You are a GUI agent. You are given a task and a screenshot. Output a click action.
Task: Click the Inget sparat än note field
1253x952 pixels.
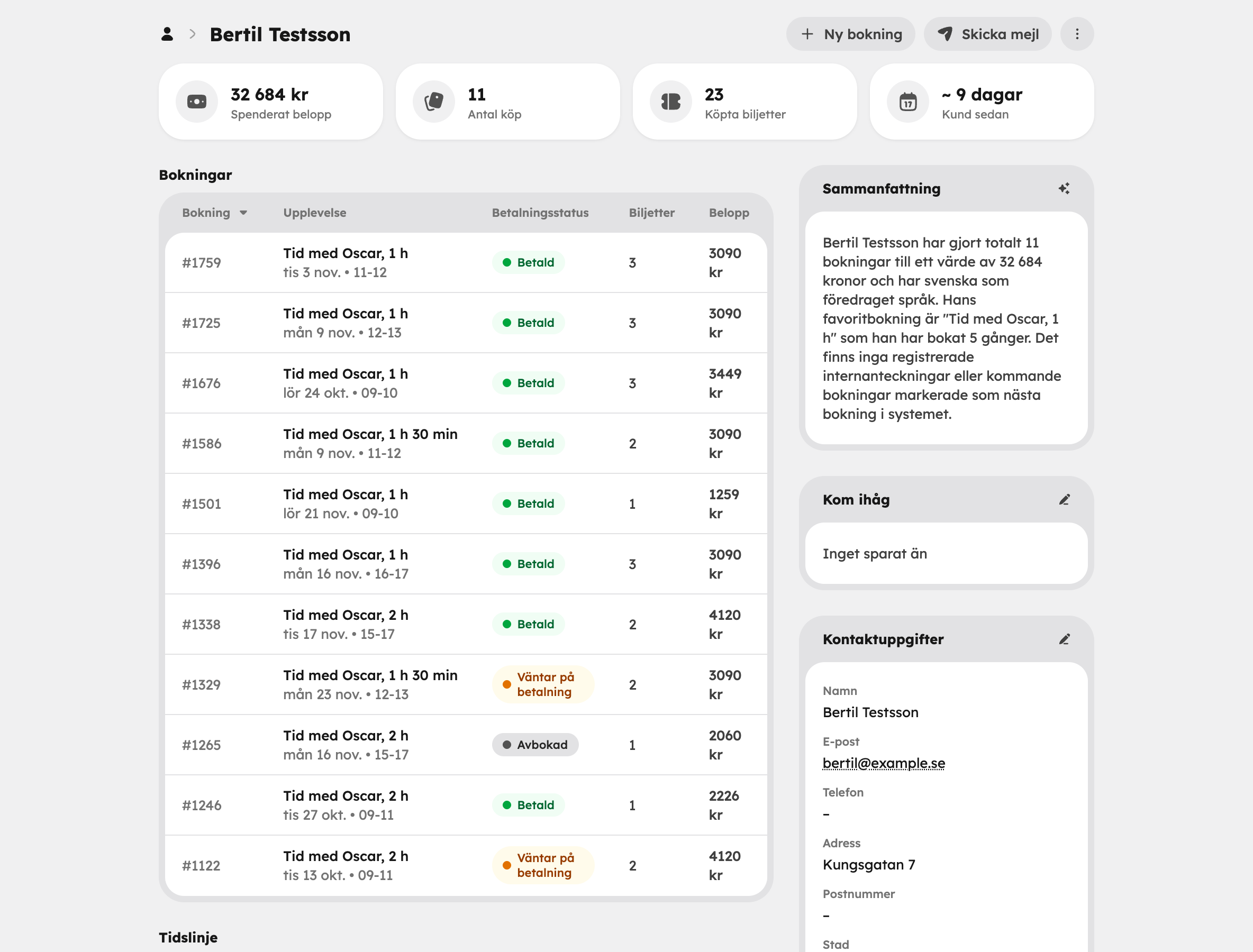(946, 554)
